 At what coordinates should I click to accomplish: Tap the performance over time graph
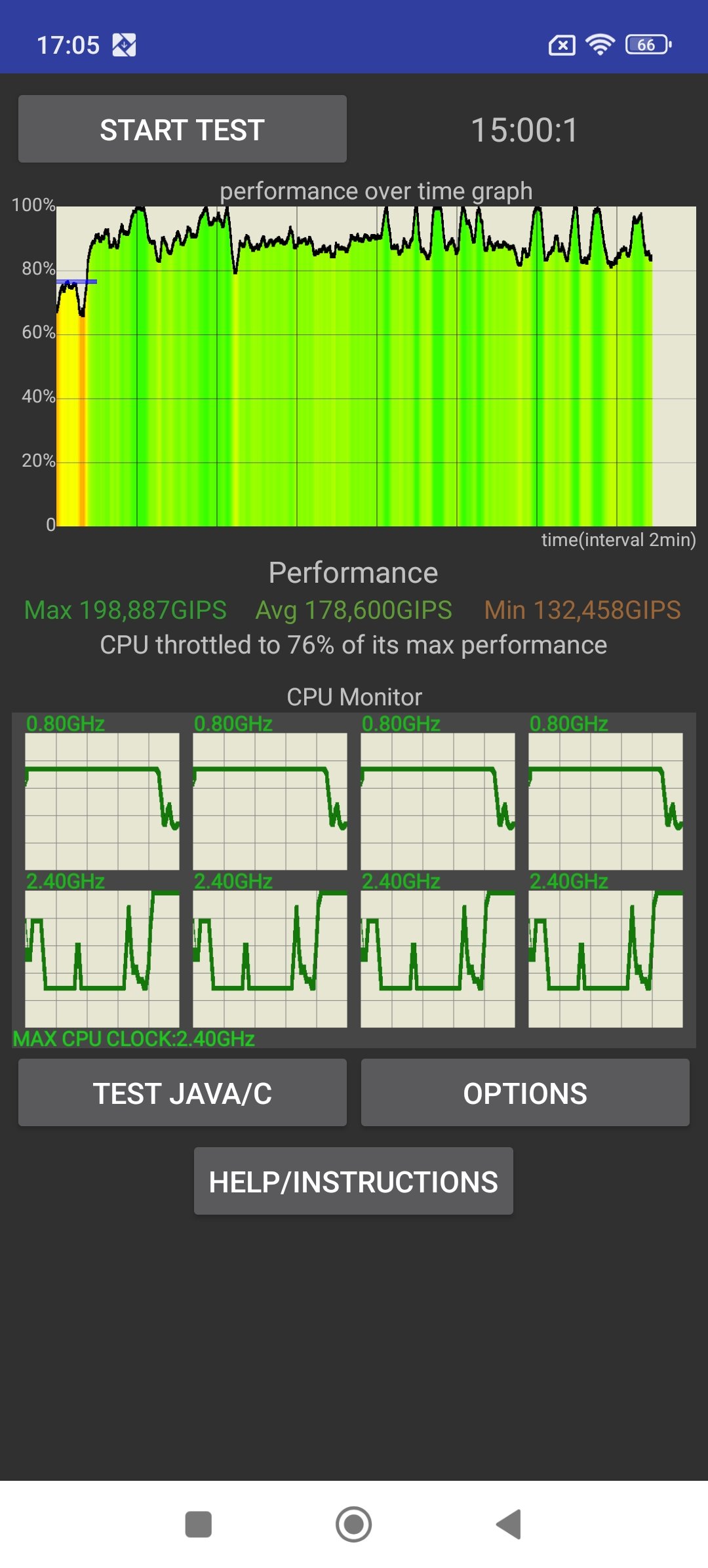pos(376,366)
